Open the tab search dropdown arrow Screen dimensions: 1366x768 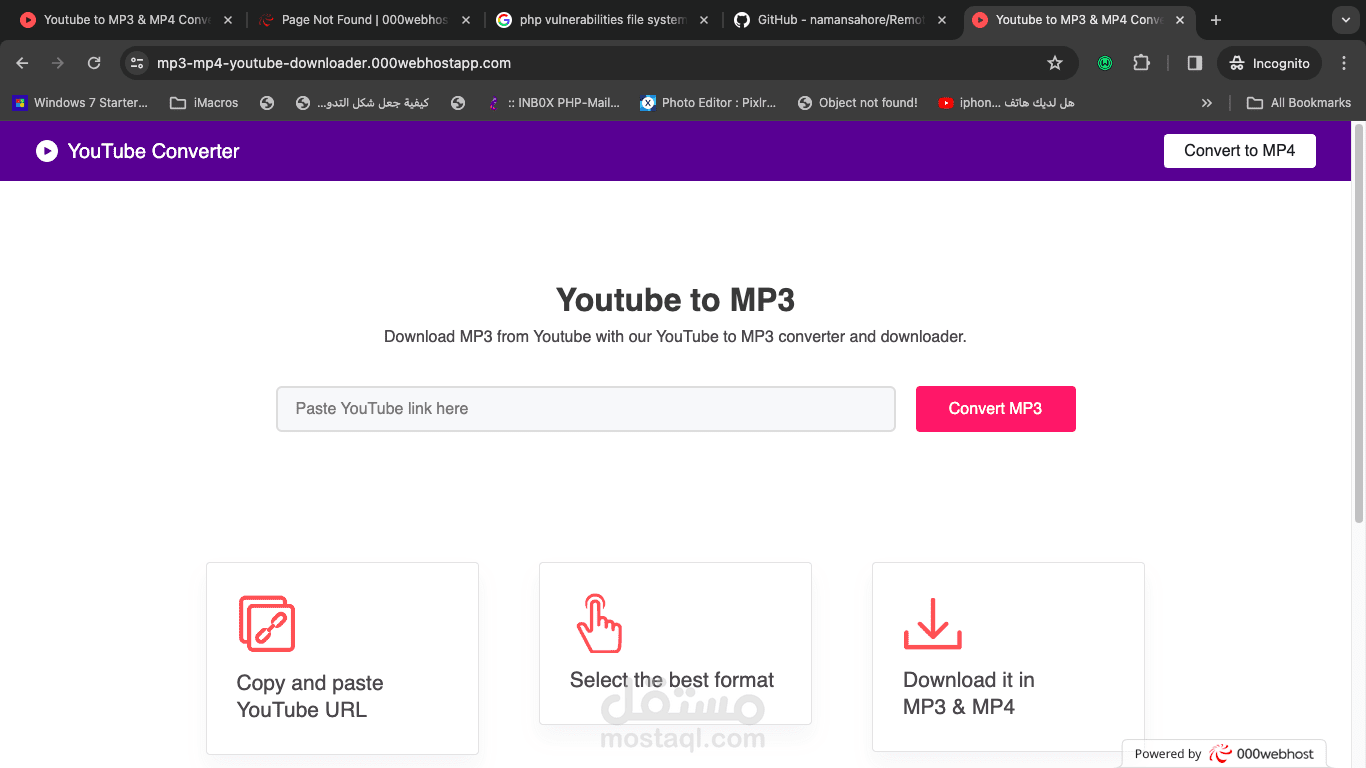[x=1344, y=20]
